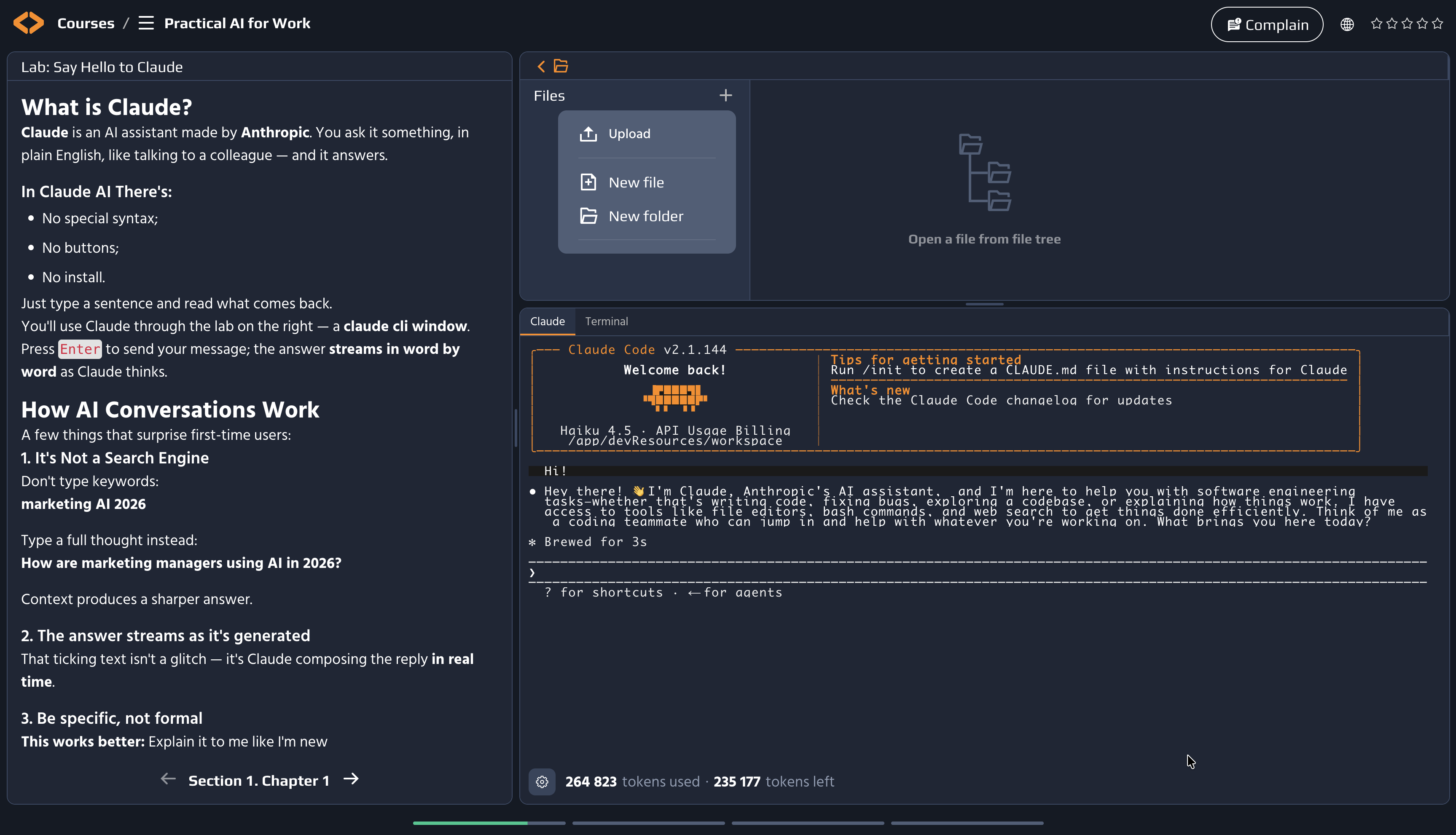Click the 'No special syntax;' bullet
This screenshot has height=835, width=1456.
tap(100, 219)
